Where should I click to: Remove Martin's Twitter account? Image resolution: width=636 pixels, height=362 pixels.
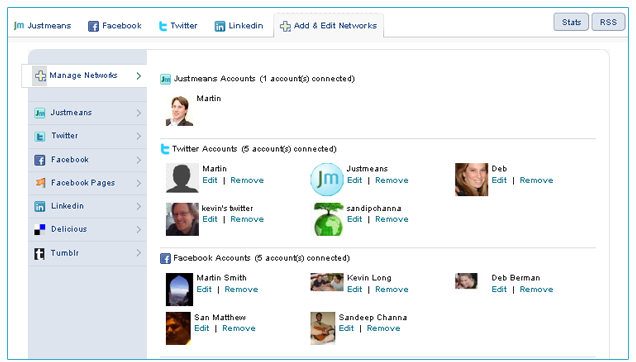click(247, 180)
